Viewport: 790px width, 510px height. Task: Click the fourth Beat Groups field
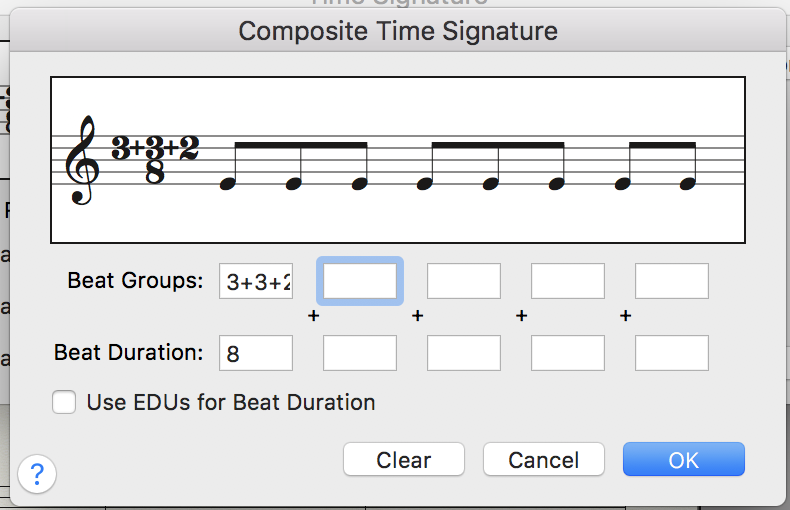click(x=568, y=281)
